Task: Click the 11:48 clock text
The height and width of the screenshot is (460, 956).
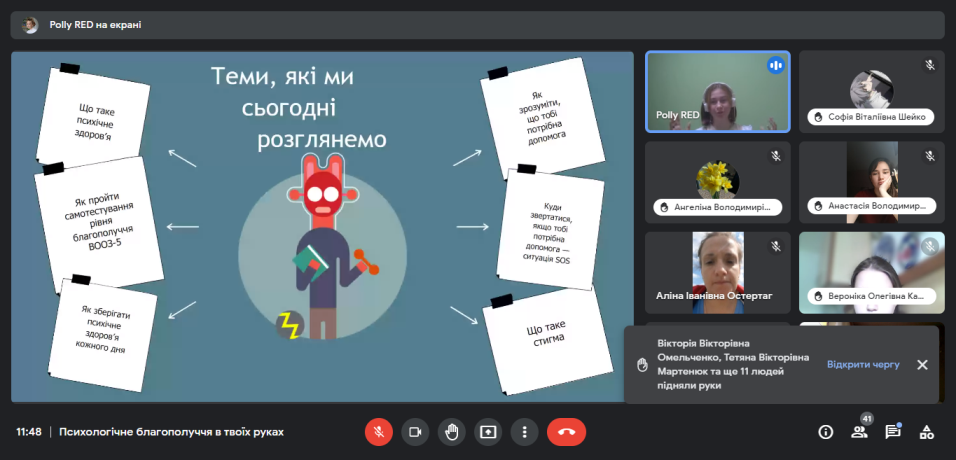Action: pyautogui.click(x=29, y=432)
